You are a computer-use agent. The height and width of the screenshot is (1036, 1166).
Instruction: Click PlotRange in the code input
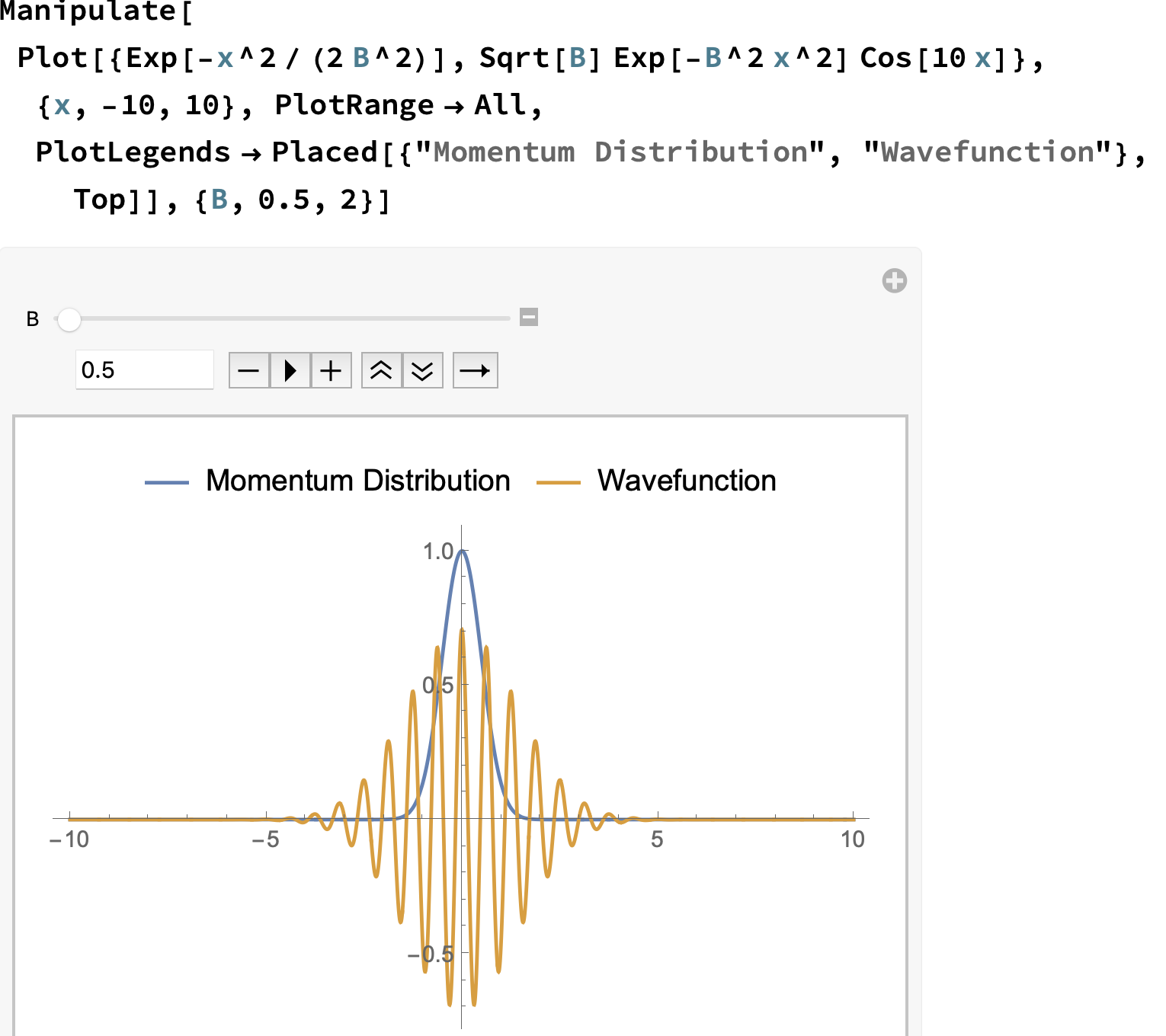[x=354, y=105]
